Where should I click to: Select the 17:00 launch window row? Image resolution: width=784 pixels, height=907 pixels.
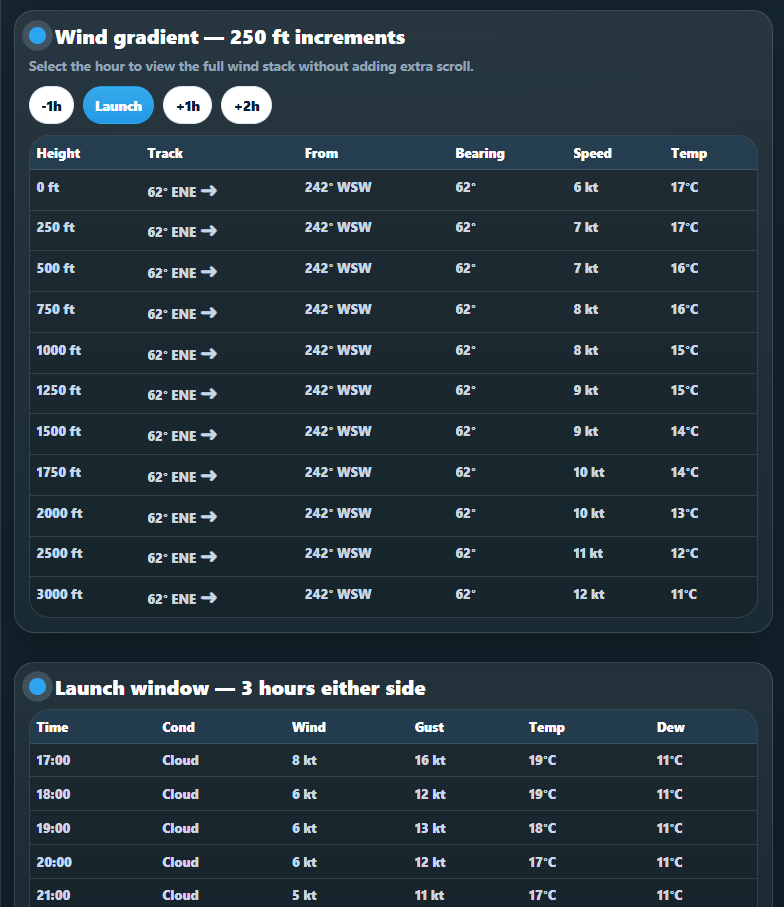(393, 760)
